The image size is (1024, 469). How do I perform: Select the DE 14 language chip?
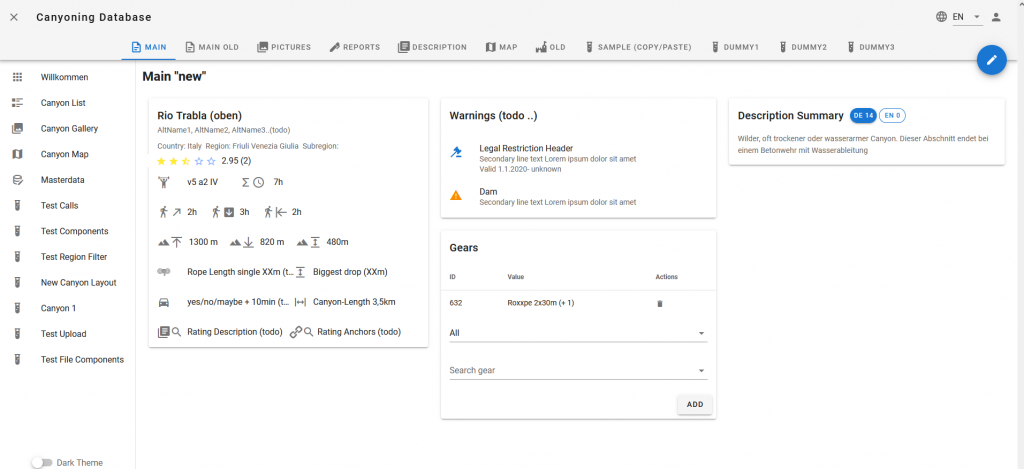point(863,116)
